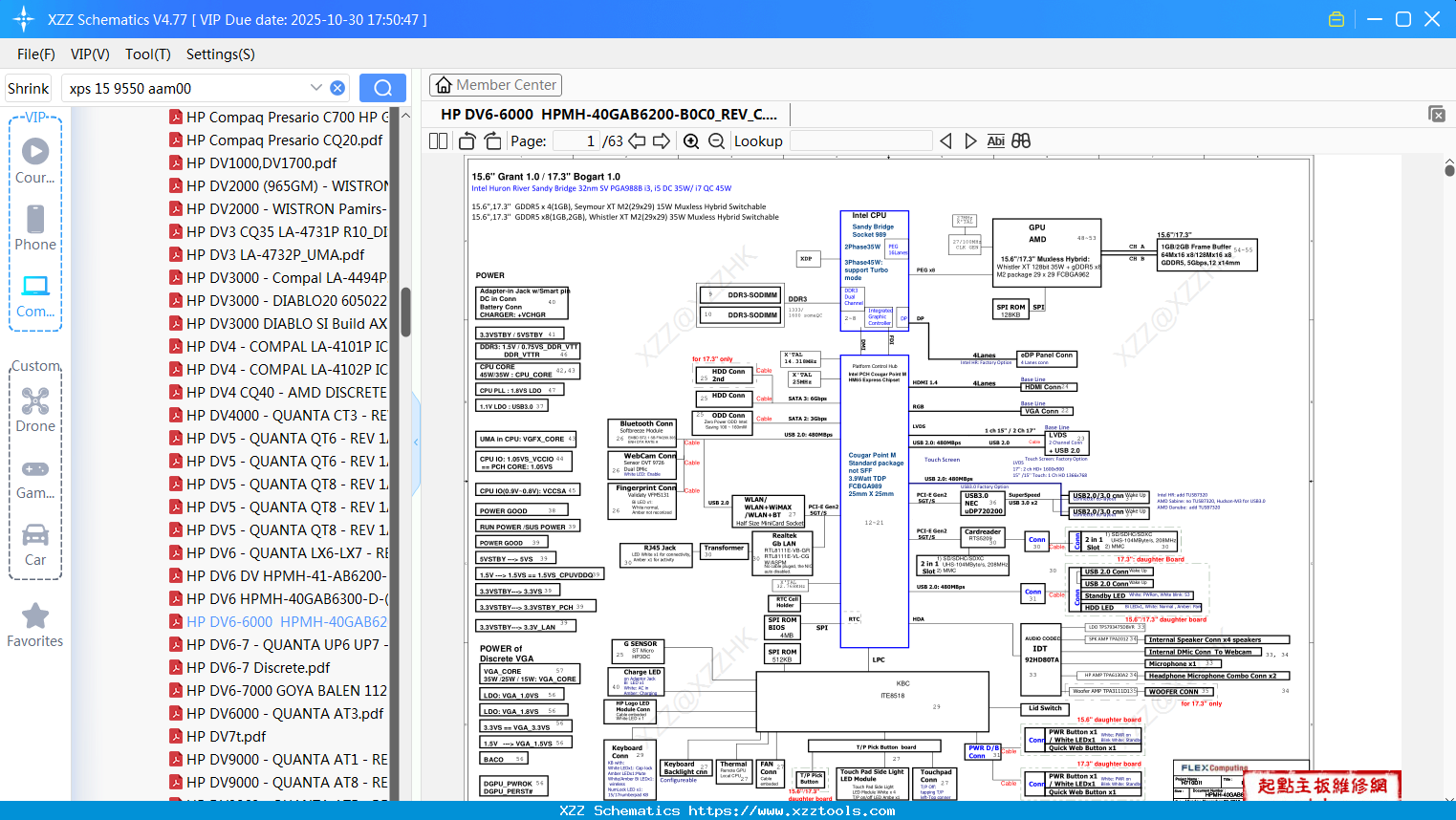Screen dimensions: 1456x820
Task: Open HP DV4000 - QUANTA CT3 file
Action: pos(278,416)
